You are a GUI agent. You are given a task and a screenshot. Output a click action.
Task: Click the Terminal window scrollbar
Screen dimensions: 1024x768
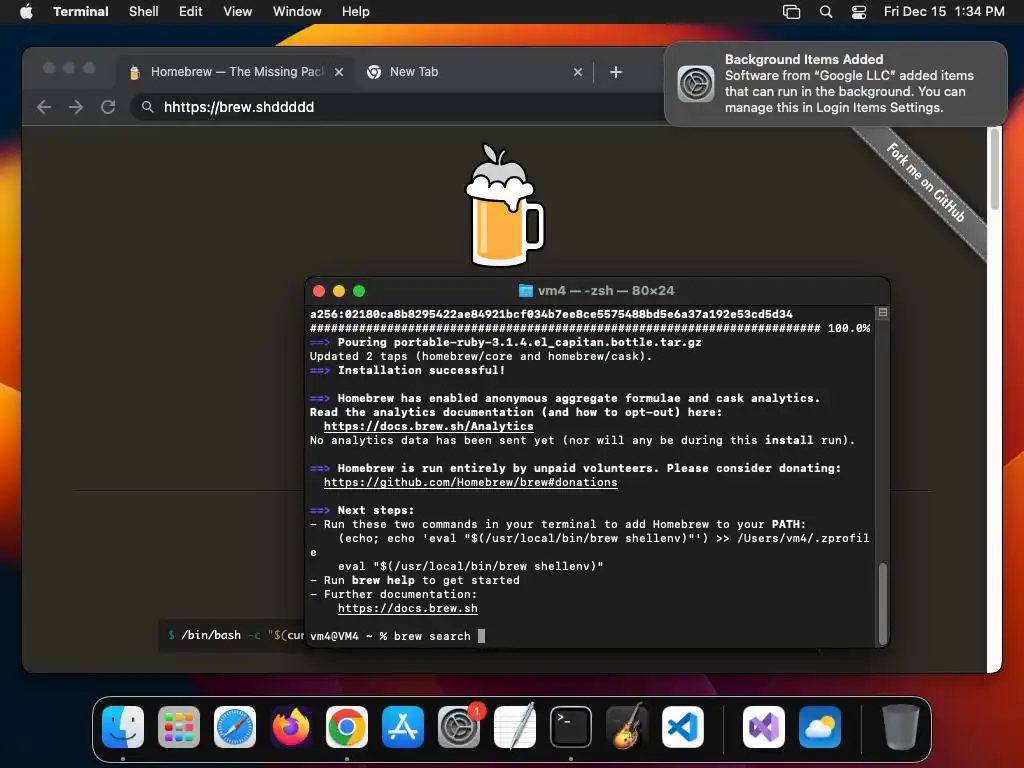pos(883,603)
